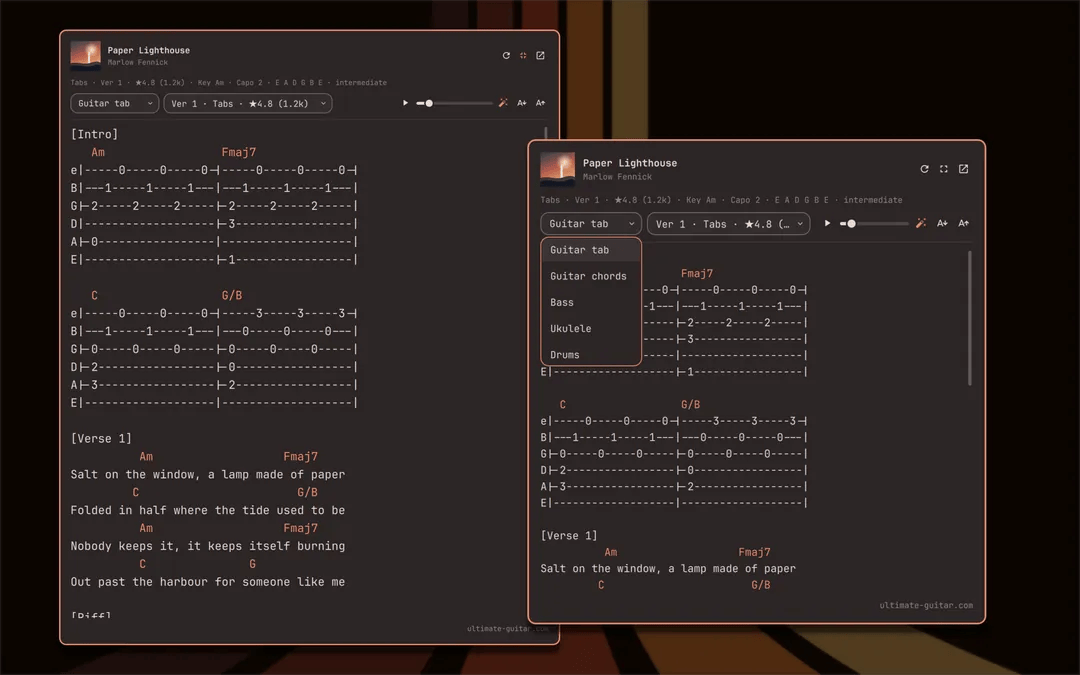The image size is (1080, 675).
Task: Click the G/B chord in left window intro
Action: (231, 295)
